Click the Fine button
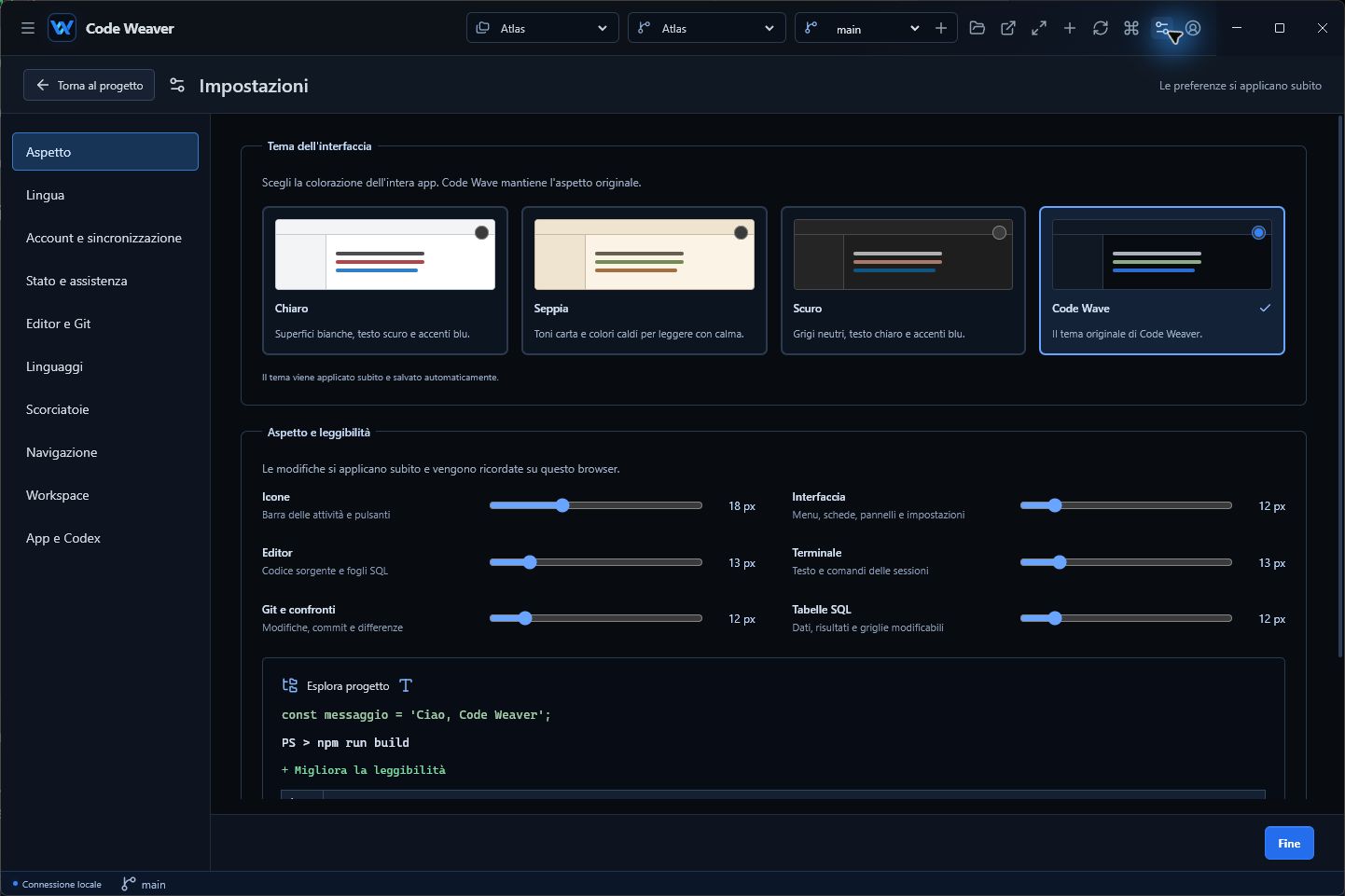 pos(1289,843)
